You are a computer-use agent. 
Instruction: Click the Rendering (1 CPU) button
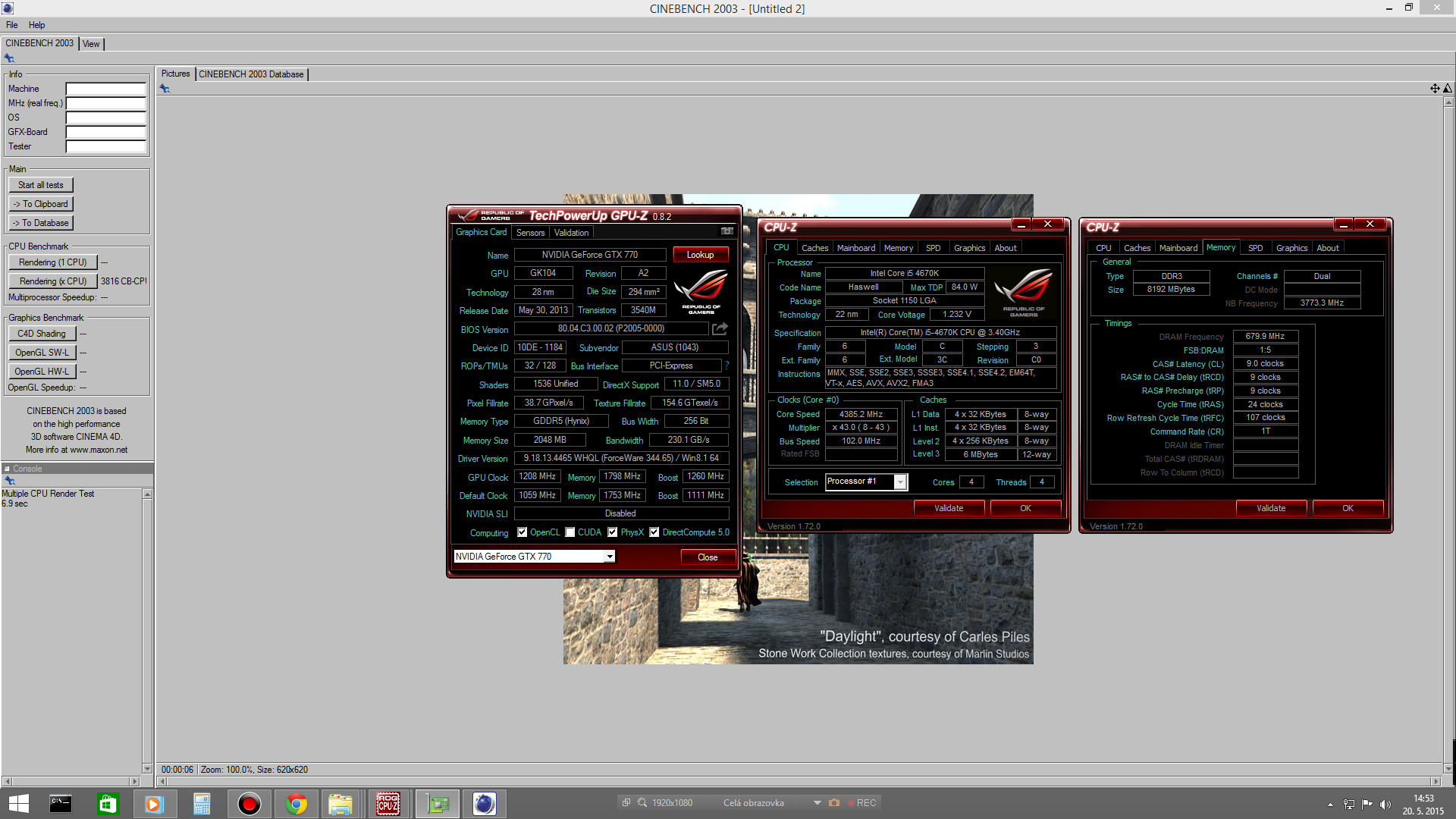tap(53, 262)
